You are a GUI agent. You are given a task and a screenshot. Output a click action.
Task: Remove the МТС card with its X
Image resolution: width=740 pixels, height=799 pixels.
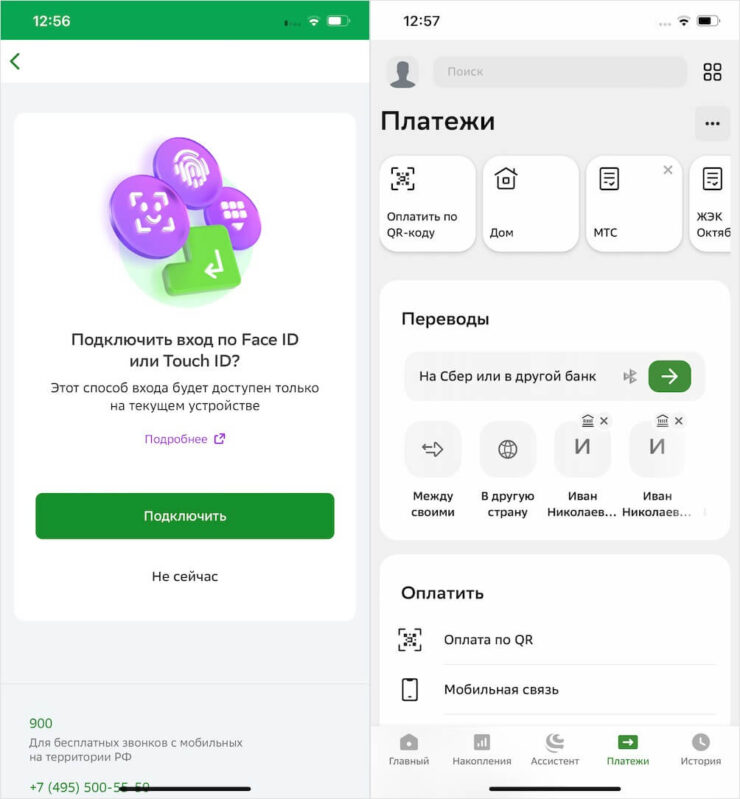[668, 170]
